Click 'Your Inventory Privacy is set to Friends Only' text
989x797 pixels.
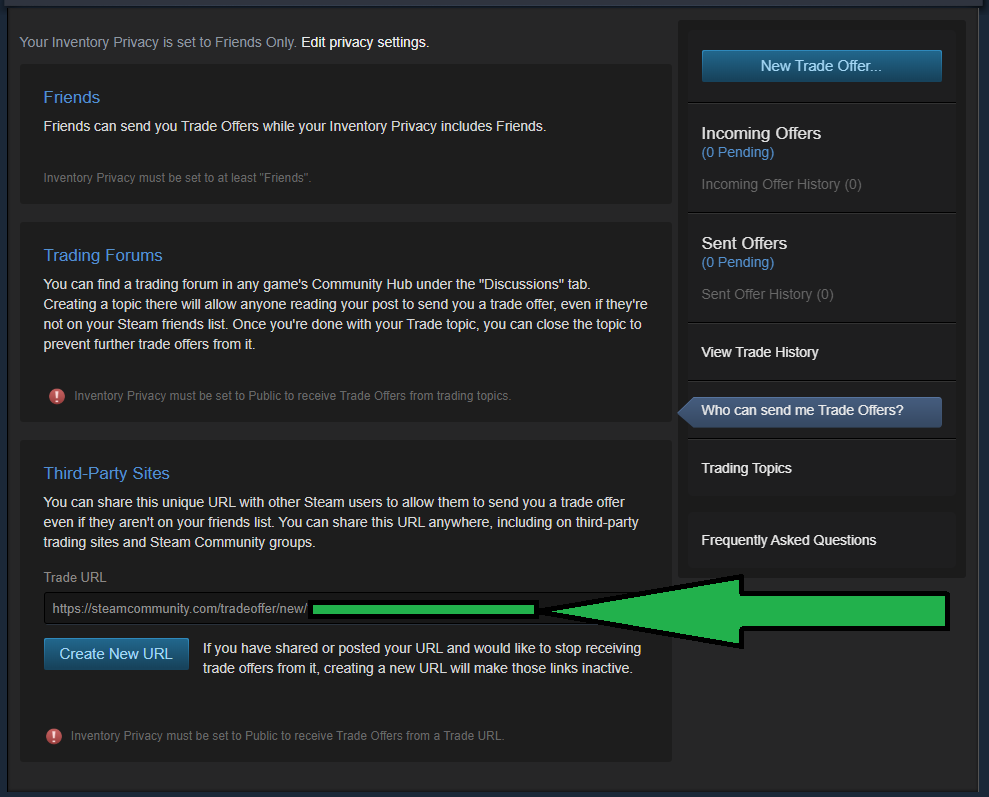[158, 42]
